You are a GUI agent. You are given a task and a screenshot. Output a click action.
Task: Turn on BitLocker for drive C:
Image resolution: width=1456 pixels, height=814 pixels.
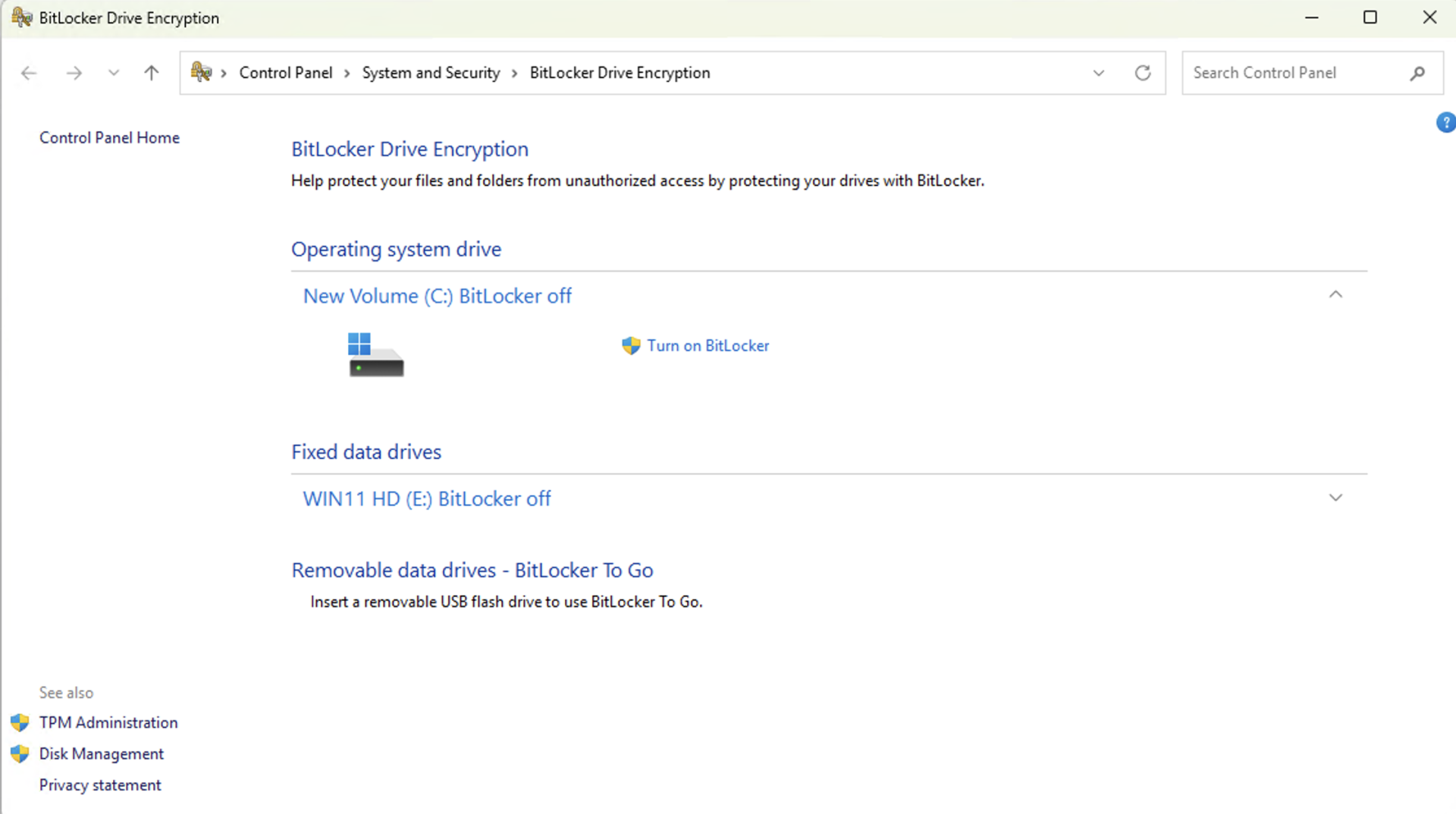708,345
